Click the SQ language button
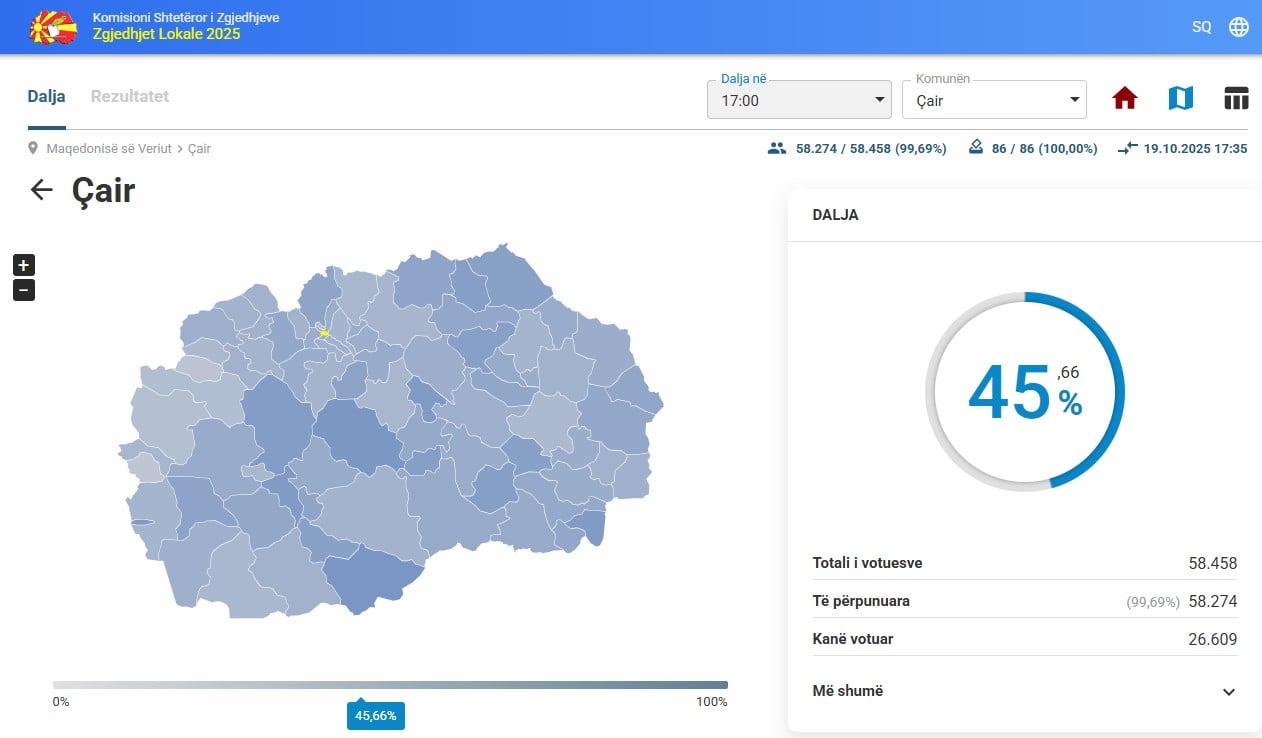Viewport: 1262px width, 738px height. (1201, 27)
